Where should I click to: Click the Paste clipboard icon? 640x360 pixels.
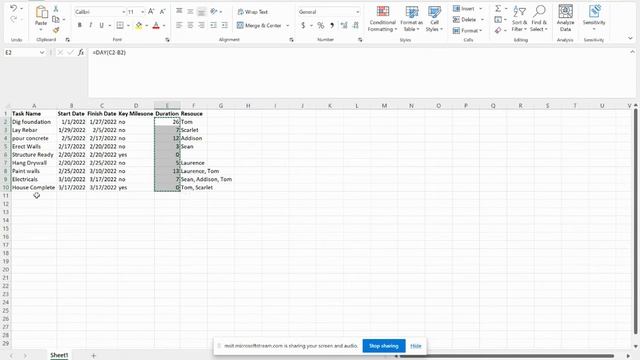point(41,13)
